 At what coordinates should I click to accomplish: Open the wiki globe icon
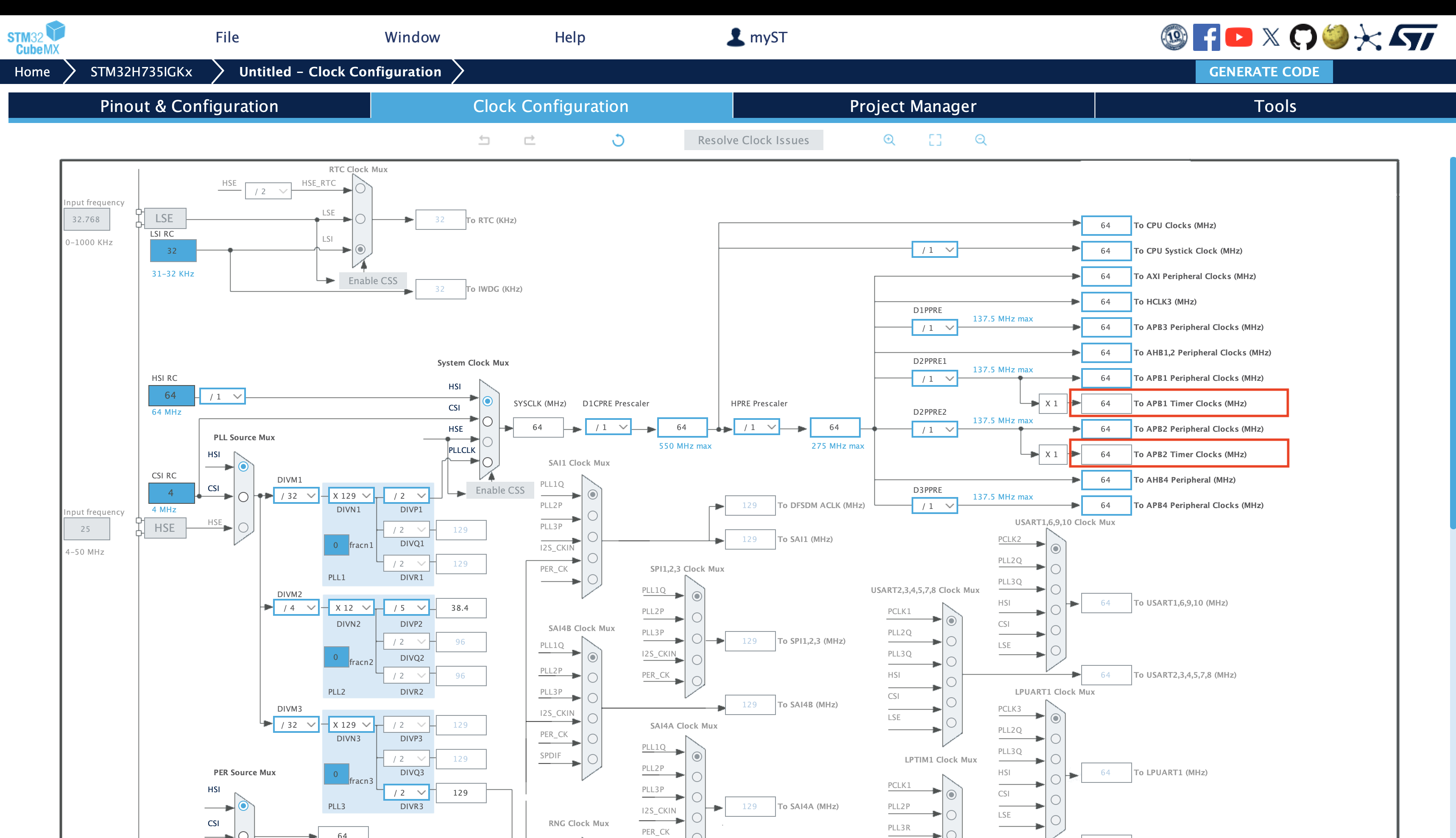(x=1335, y=37)
